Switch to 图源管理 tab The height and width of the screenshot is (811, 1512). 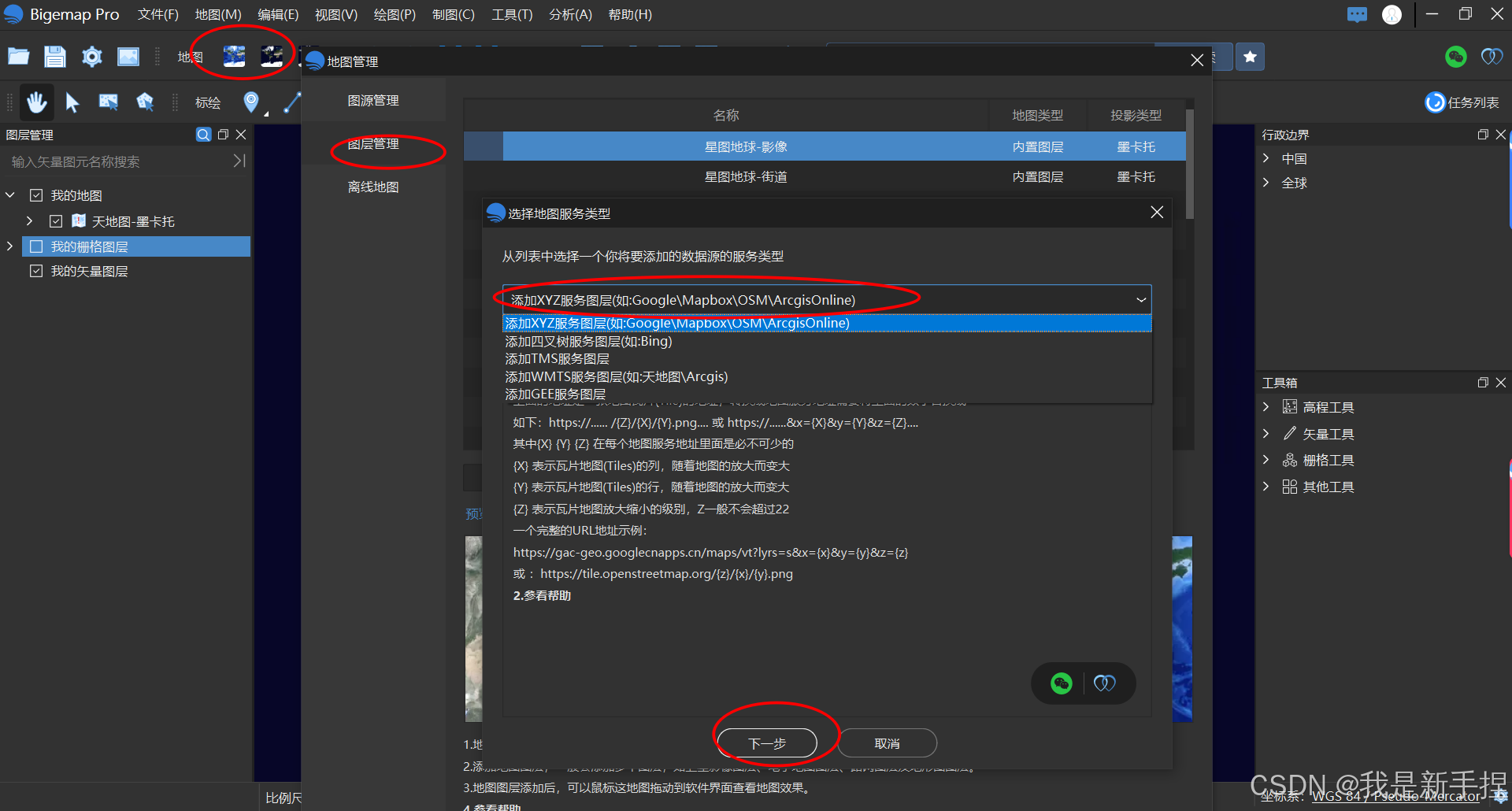(x=373, y=101)
